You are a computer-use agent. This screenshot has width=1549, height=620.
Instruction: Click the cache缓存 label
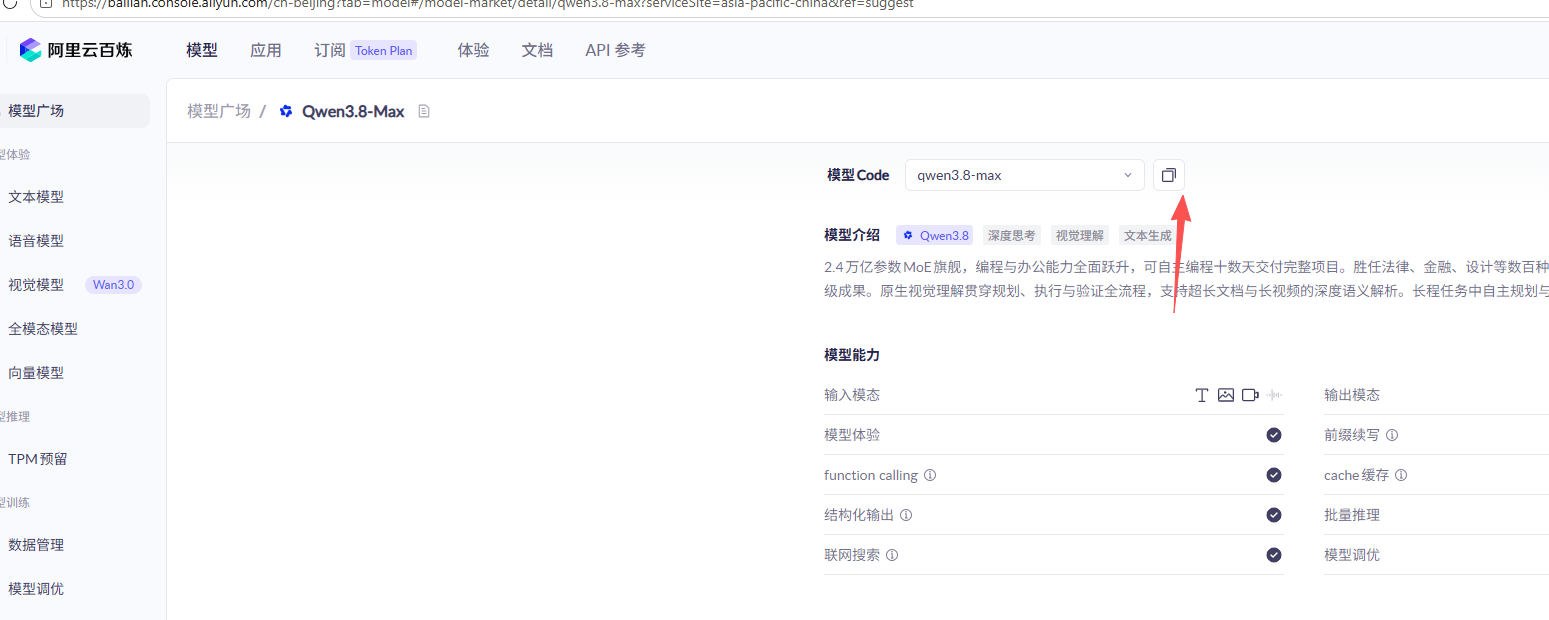pos(1356,475)
